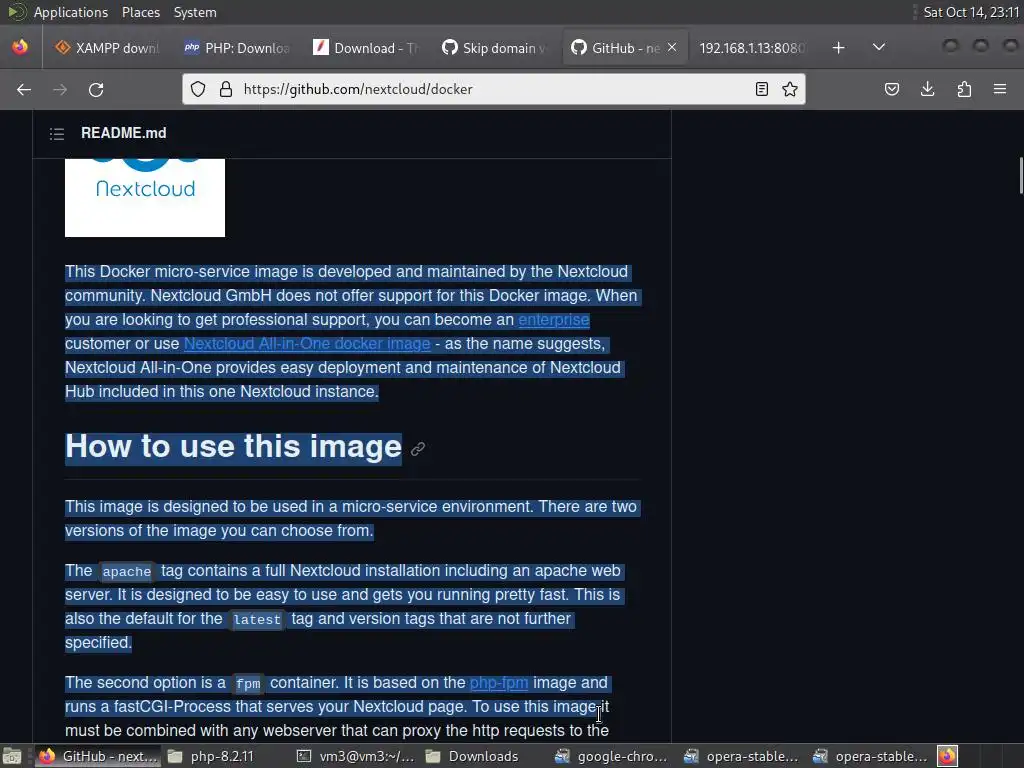Click the 'How to use this image' heading

point(233,447)
